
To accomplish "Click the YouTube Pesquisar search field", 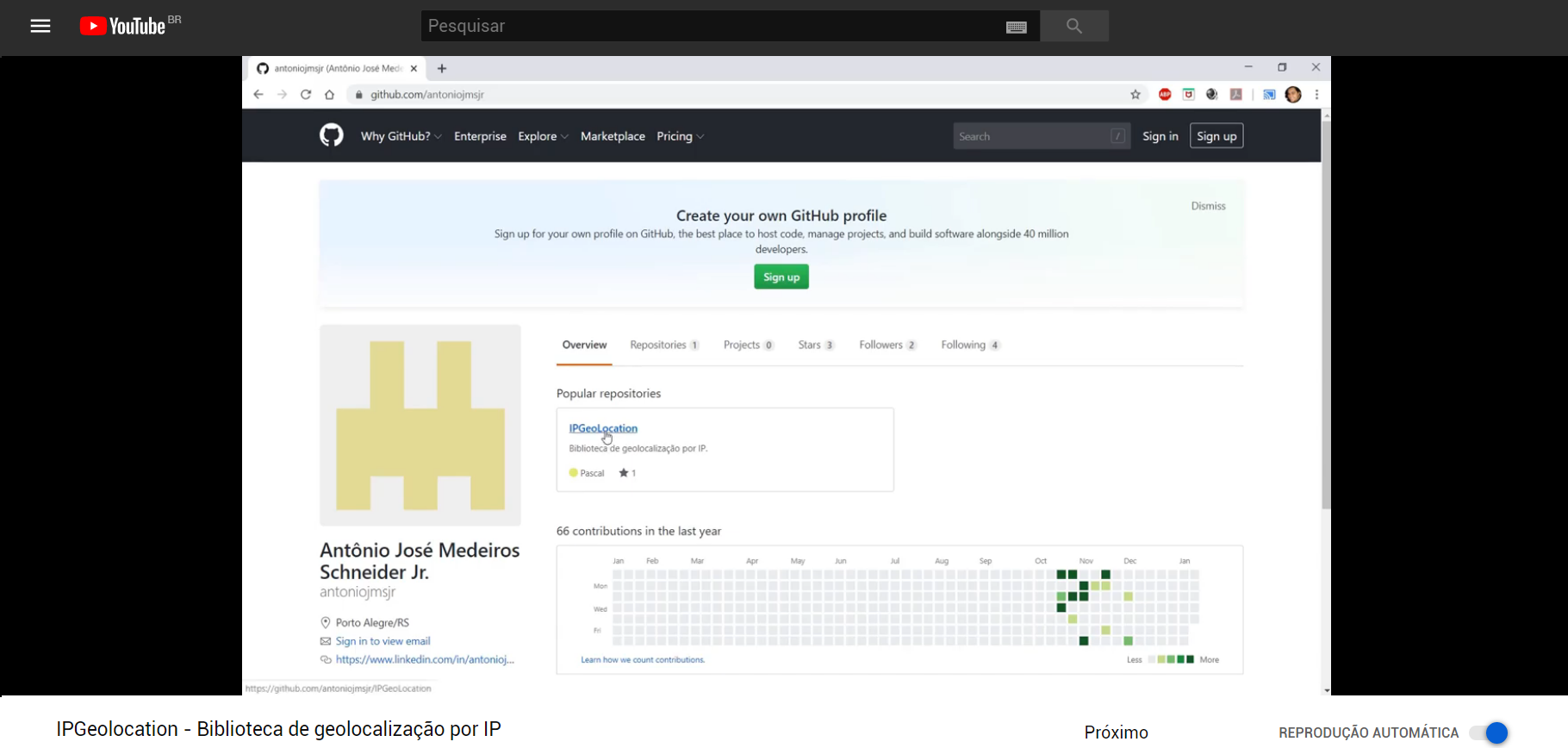I will (713, 26).
